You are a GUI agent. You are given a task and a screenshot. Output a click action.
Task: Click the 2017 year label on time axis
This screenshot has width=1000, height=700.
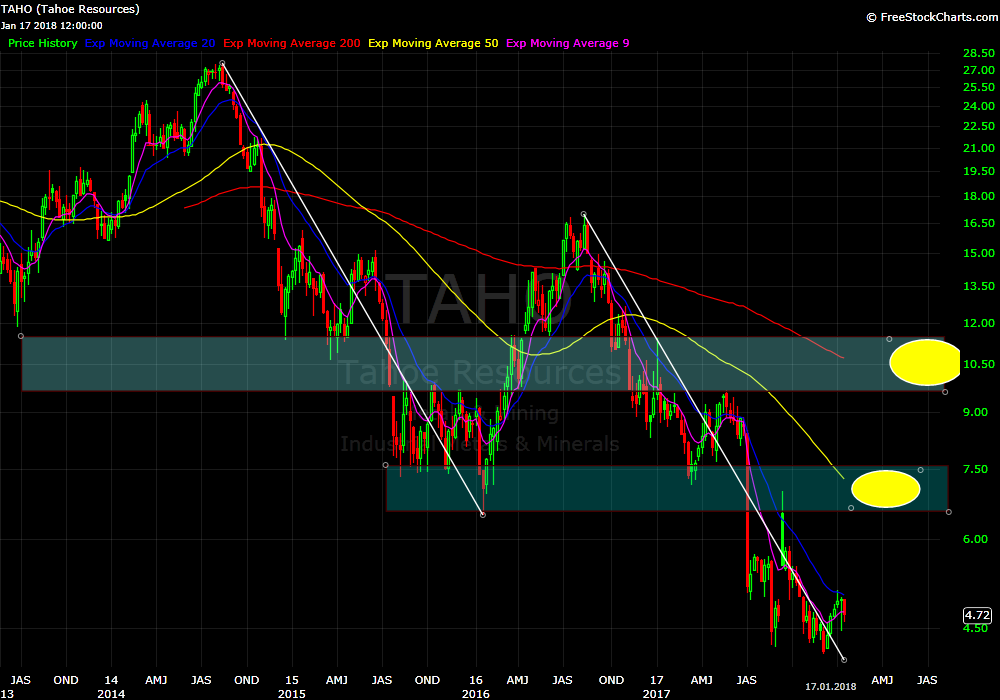[656, 694]
